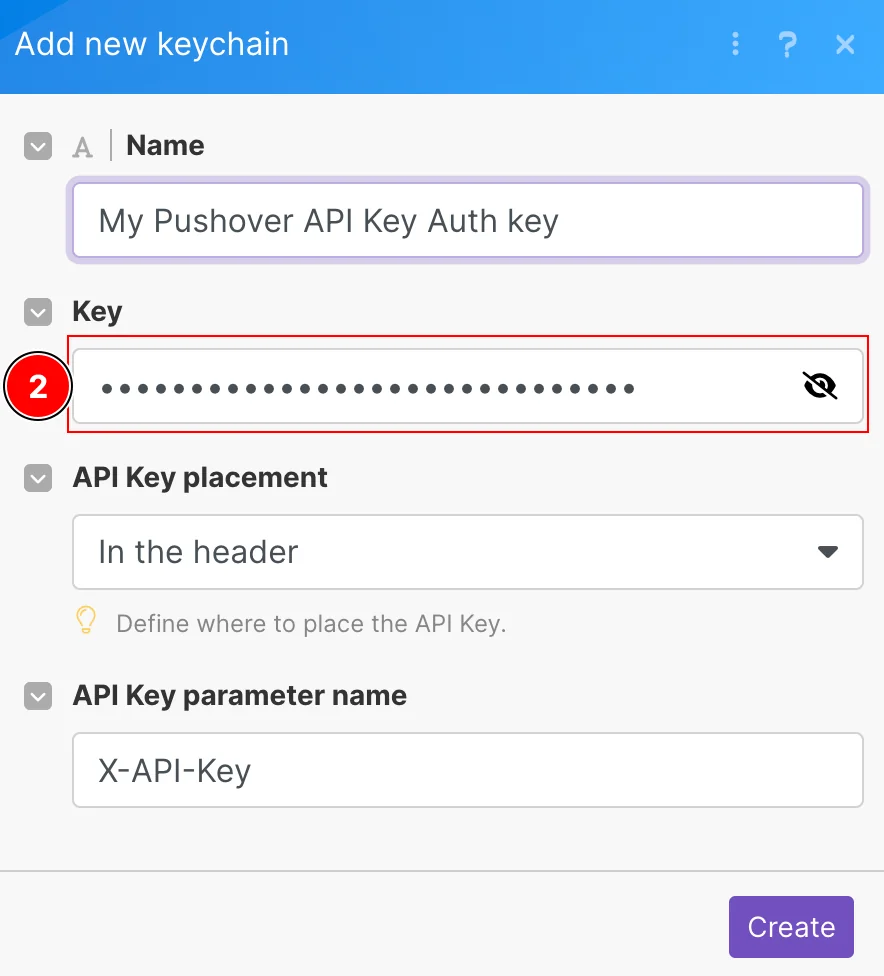
Task: Collapse the API Key placement chevron toggle
Action: coord(38,478)
